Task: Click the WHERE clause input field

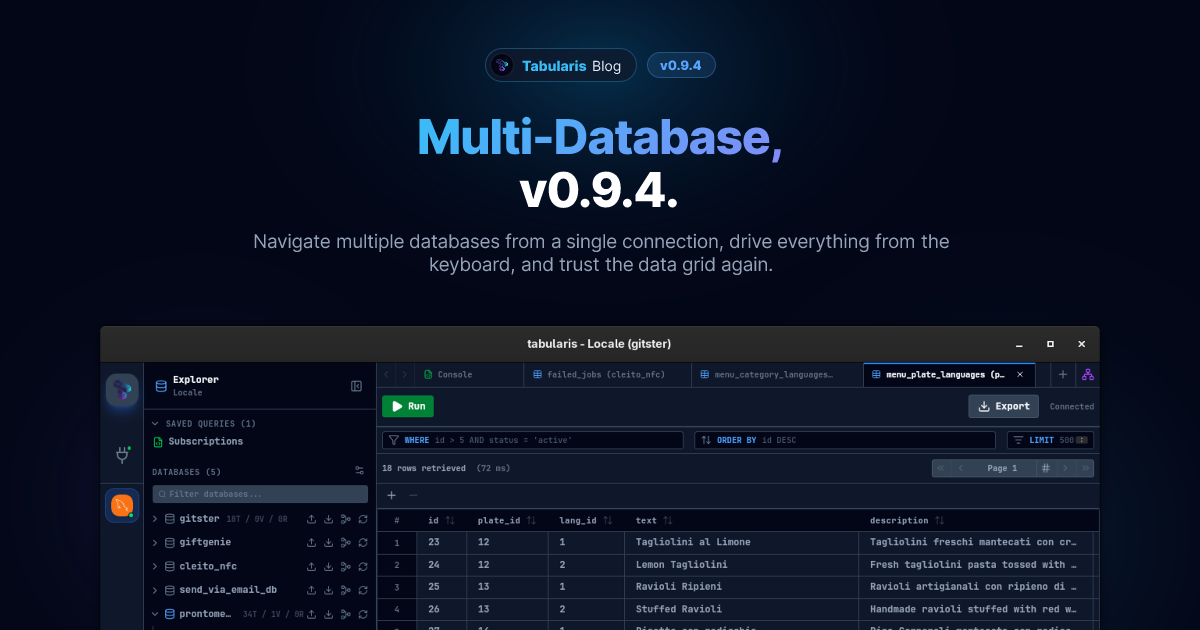Action: [530, 440]
